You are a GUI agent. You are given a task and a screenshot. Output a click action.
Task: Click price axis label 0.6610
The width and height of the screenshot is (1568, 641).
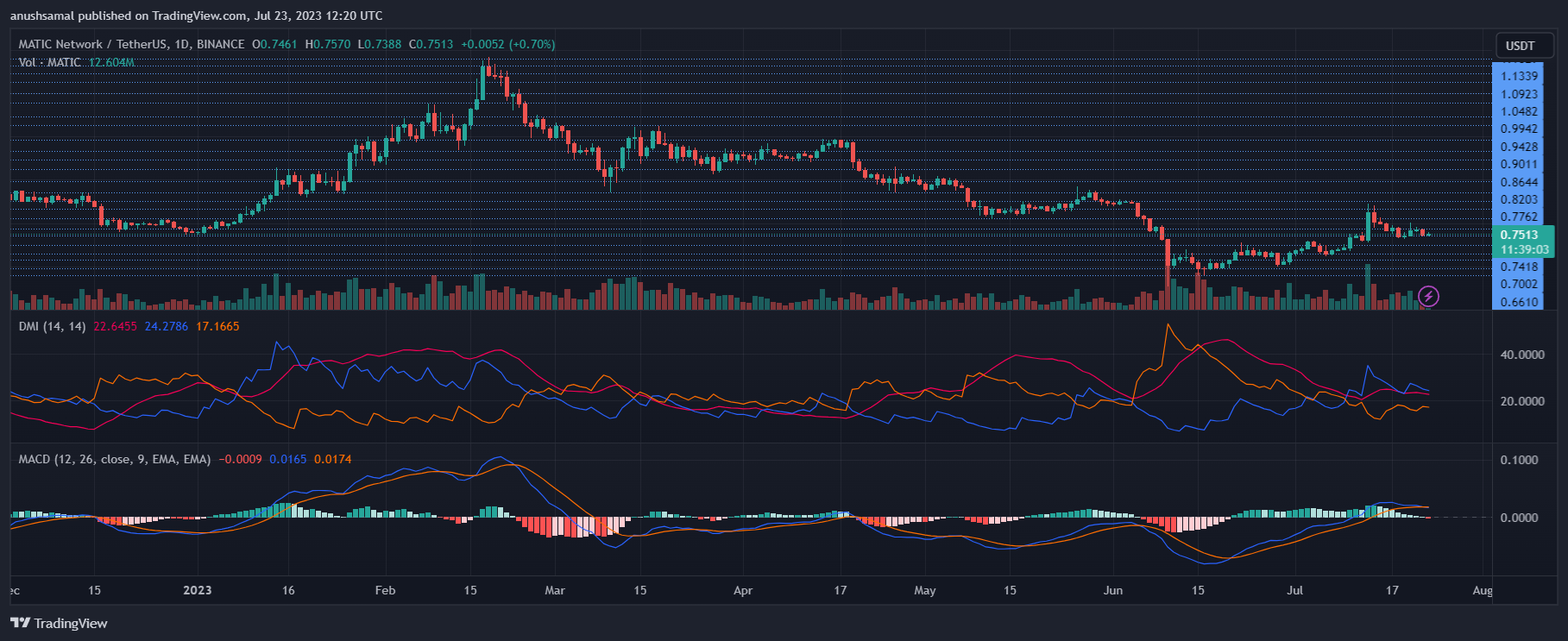pyautogui.click(x=1519, y=302)
